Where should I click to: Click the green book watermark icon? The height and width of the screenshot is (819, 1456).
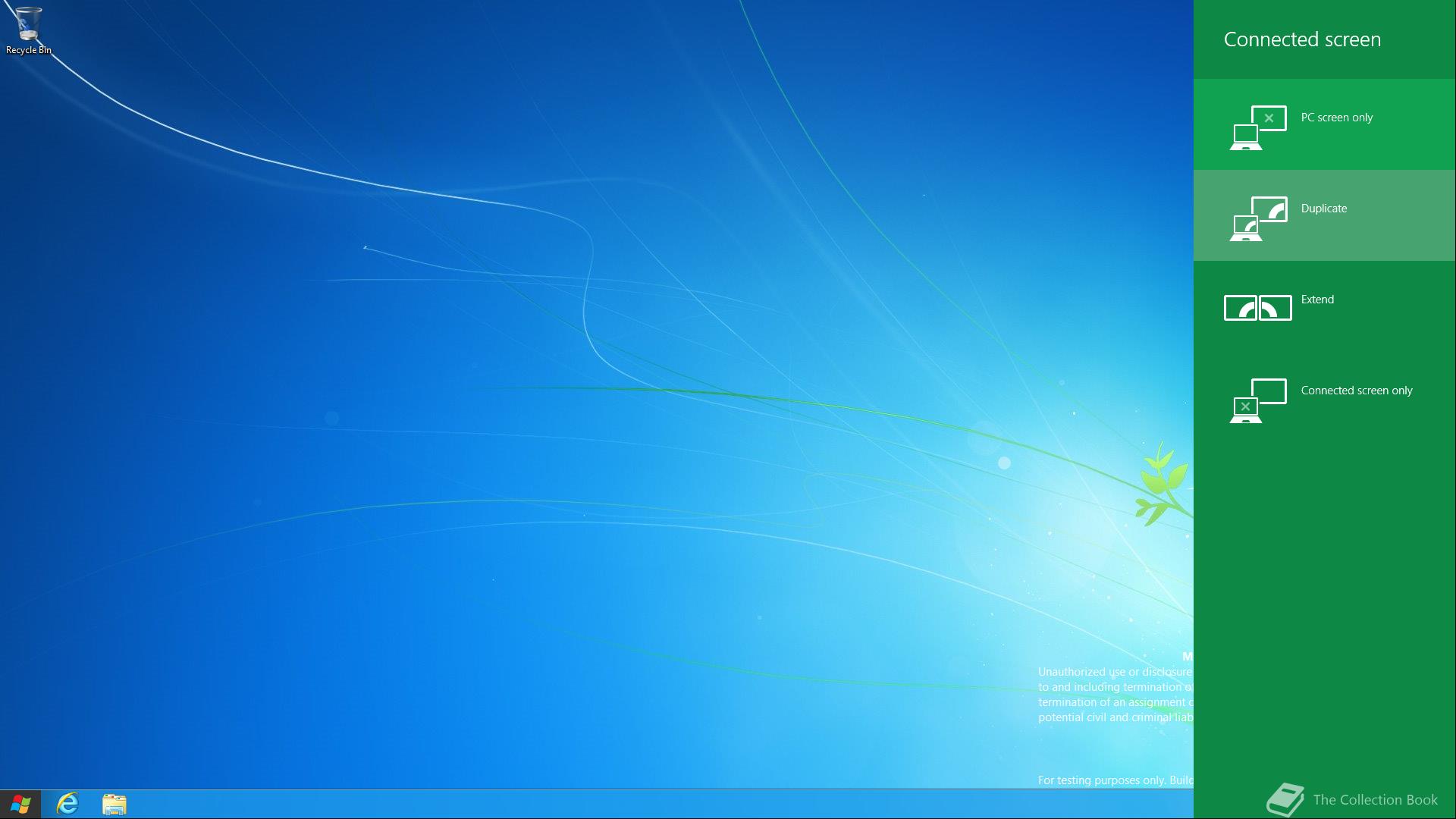[1285, 800]
